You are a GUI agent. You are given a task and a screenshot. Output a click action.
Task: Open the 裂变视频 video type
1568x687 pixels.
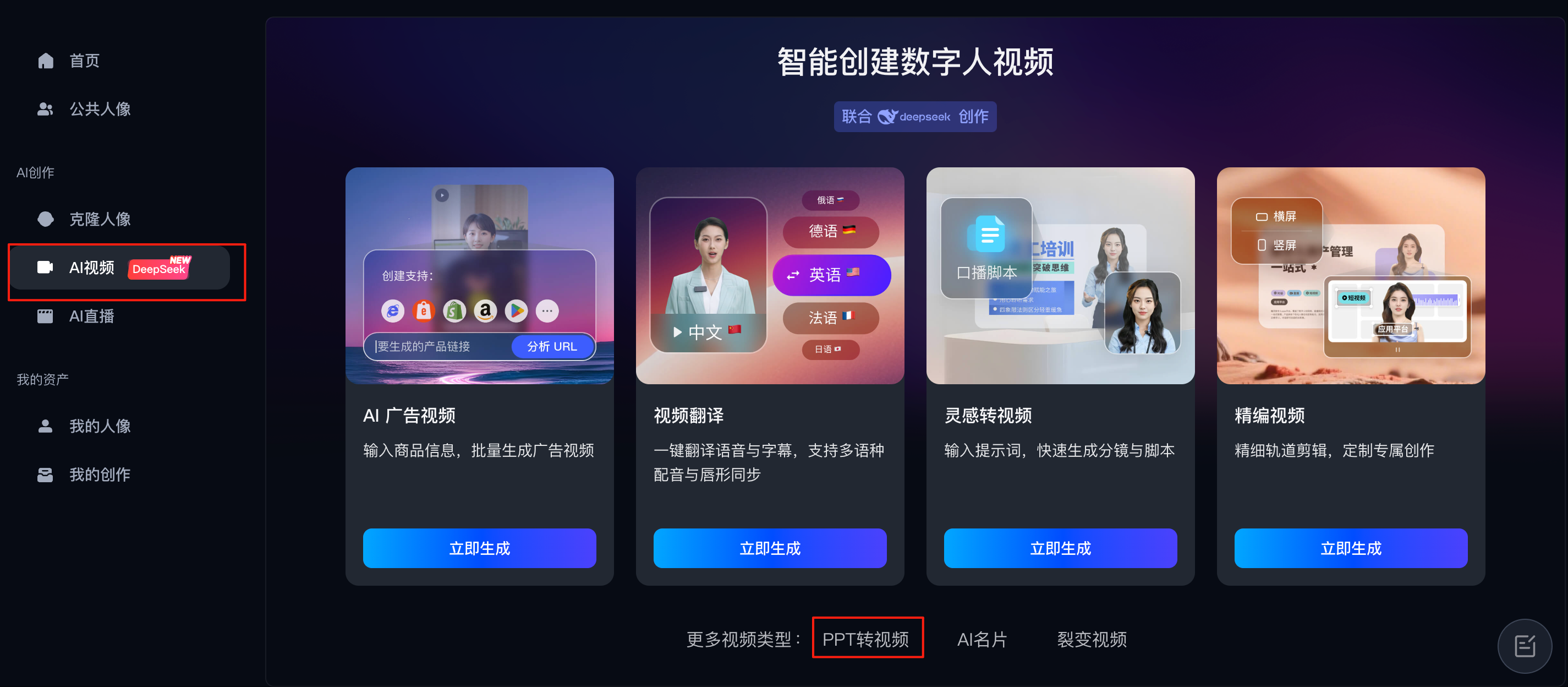(x=1092, y=639)
